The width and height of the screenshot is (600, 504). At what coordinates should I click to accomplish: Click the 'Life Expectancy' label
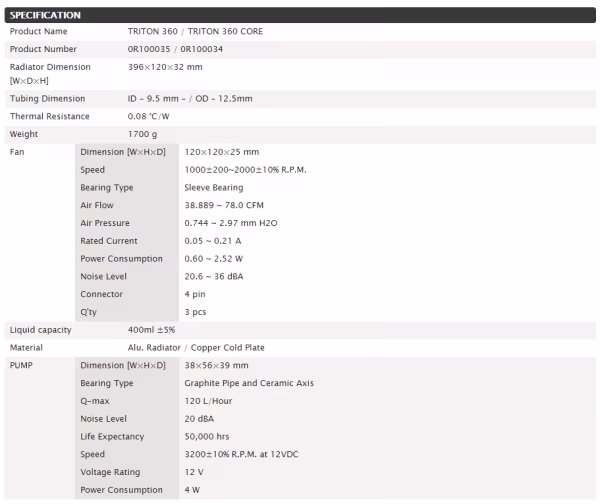[112, 437]
